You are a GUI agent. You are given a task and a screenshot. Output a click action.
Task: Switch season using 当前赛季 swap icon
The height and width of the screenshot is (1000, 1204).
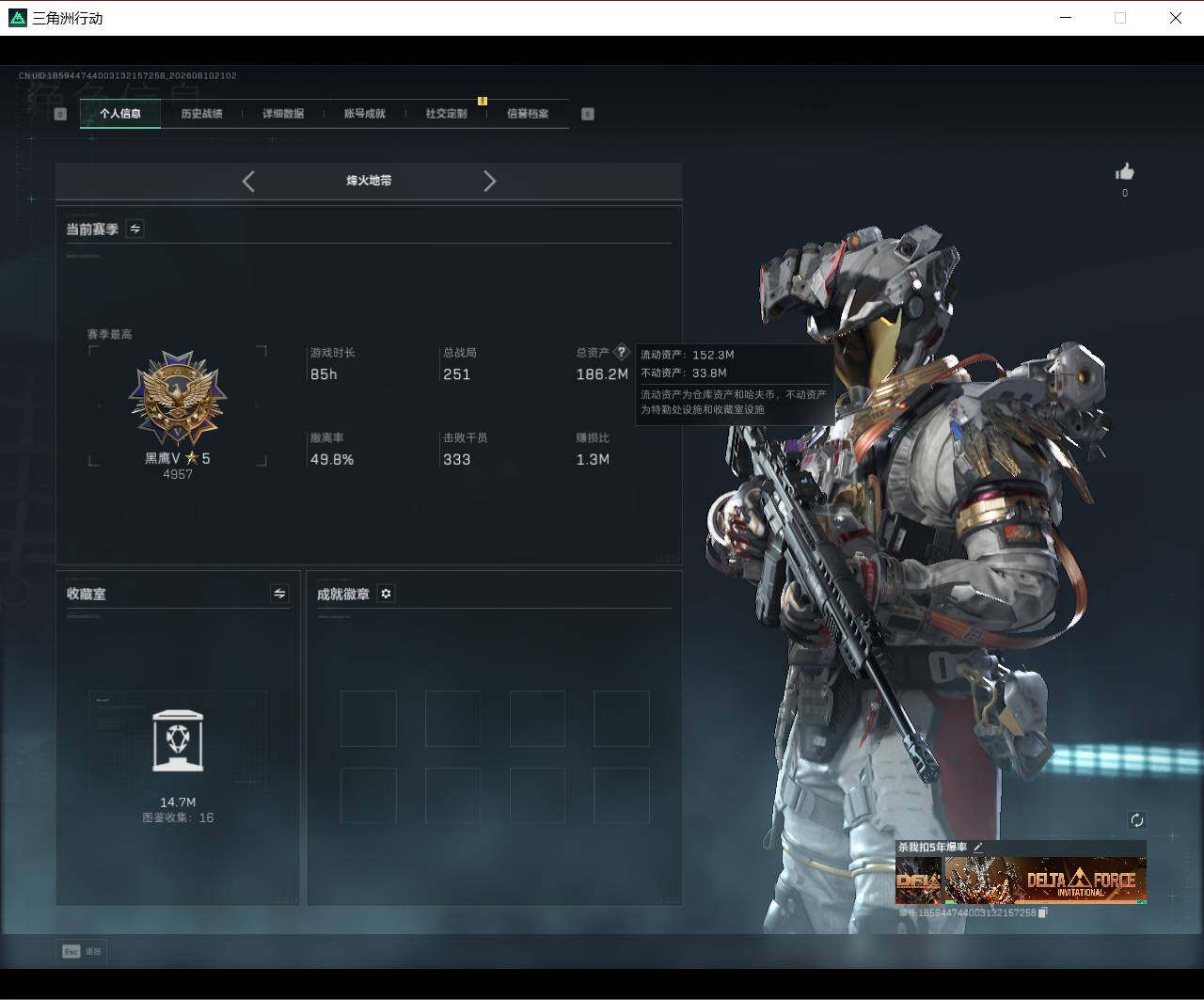pyautogui.click(x=135, y=229)
